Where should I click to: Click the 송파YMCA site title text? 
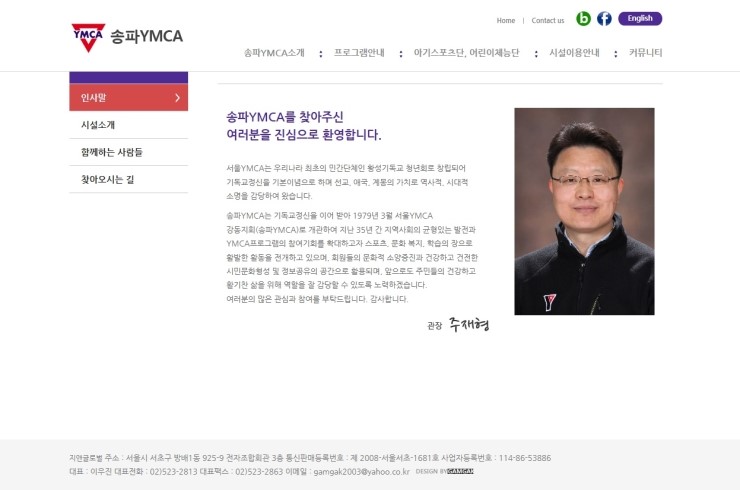pyautogui.click(x=146, y=36)
